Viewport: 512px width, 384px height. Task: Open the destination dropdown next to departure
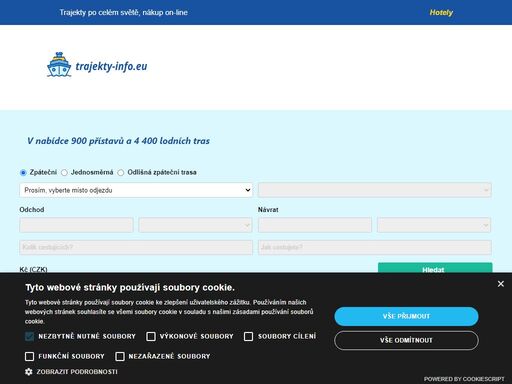point(375,190)
